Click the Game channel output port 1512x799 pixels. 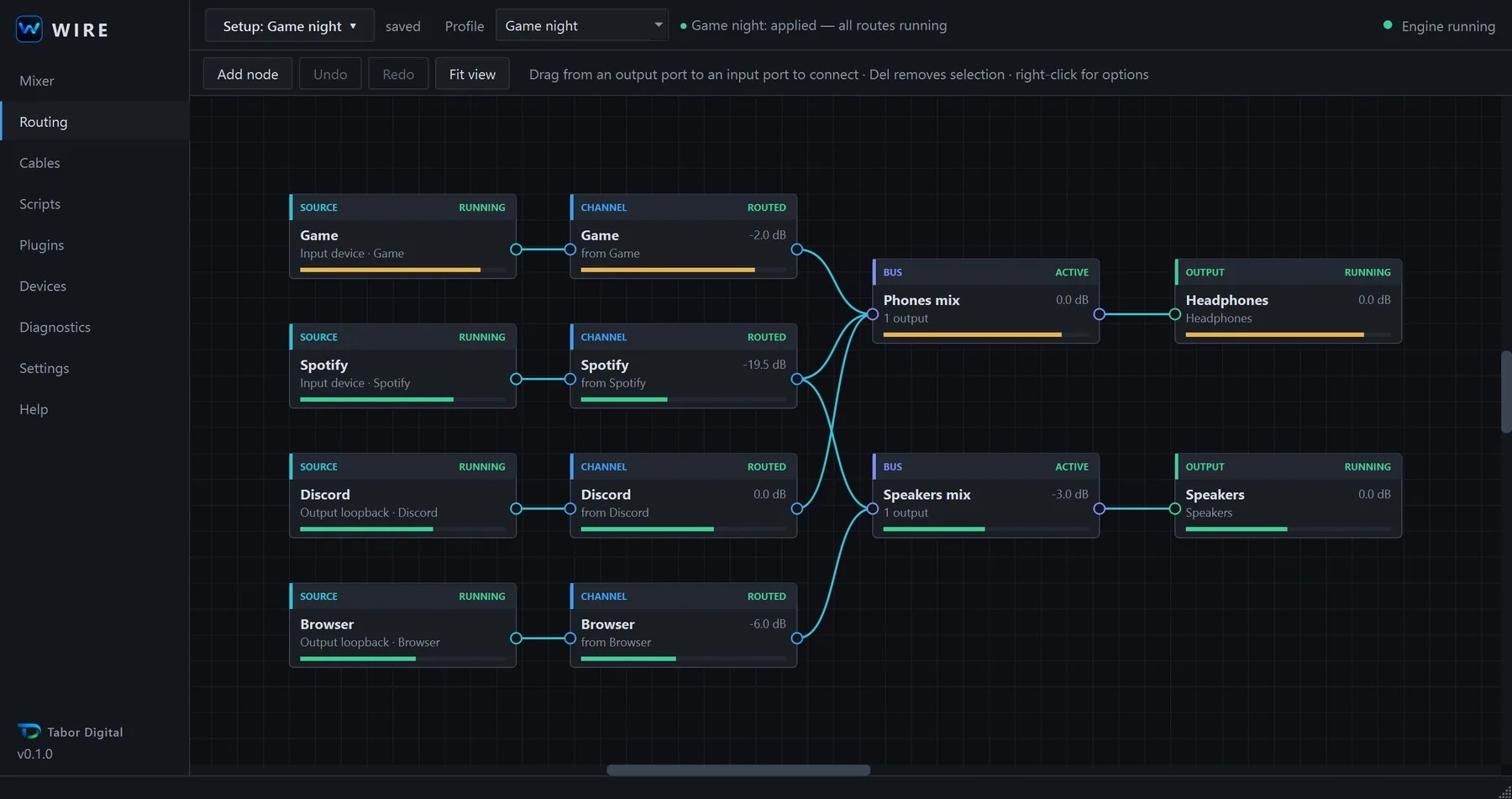click(x=797, y=250)
